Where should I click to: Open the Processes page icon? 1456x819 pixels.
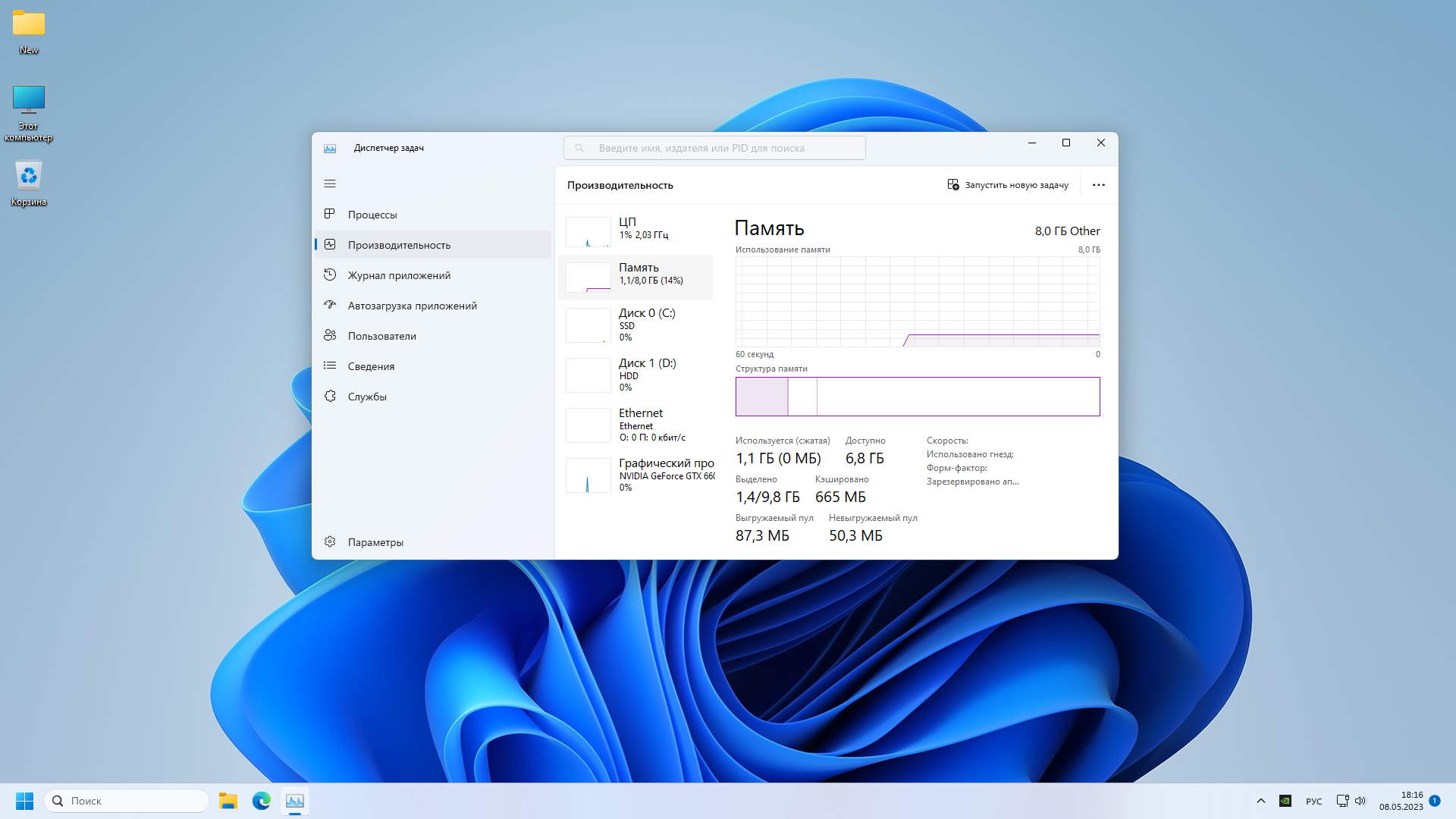(x=330, y=215)
